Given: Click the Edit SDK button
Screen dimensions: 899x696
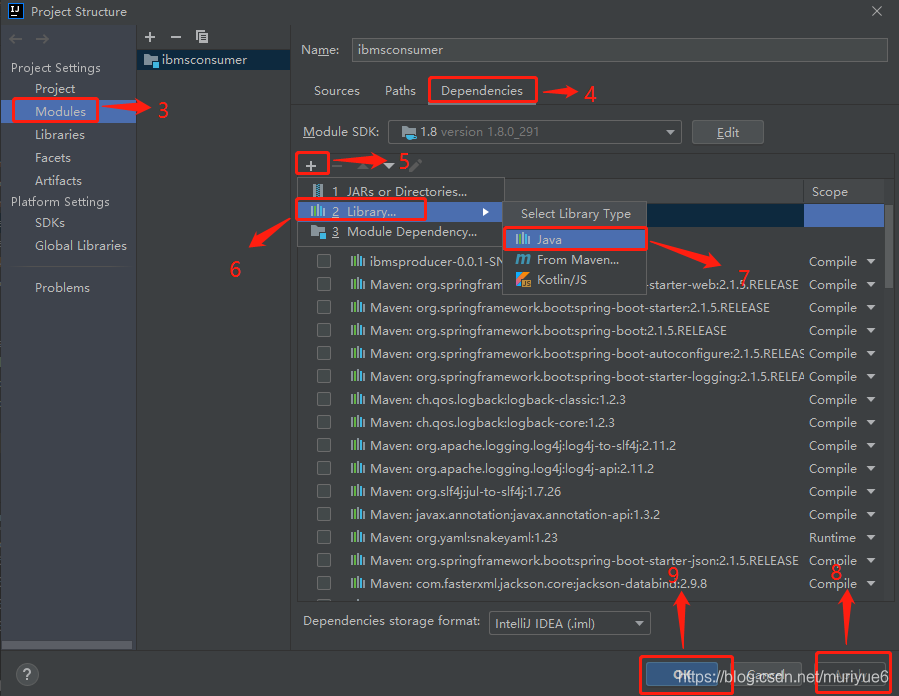Looking at the screenshot, I should point(728,132).
